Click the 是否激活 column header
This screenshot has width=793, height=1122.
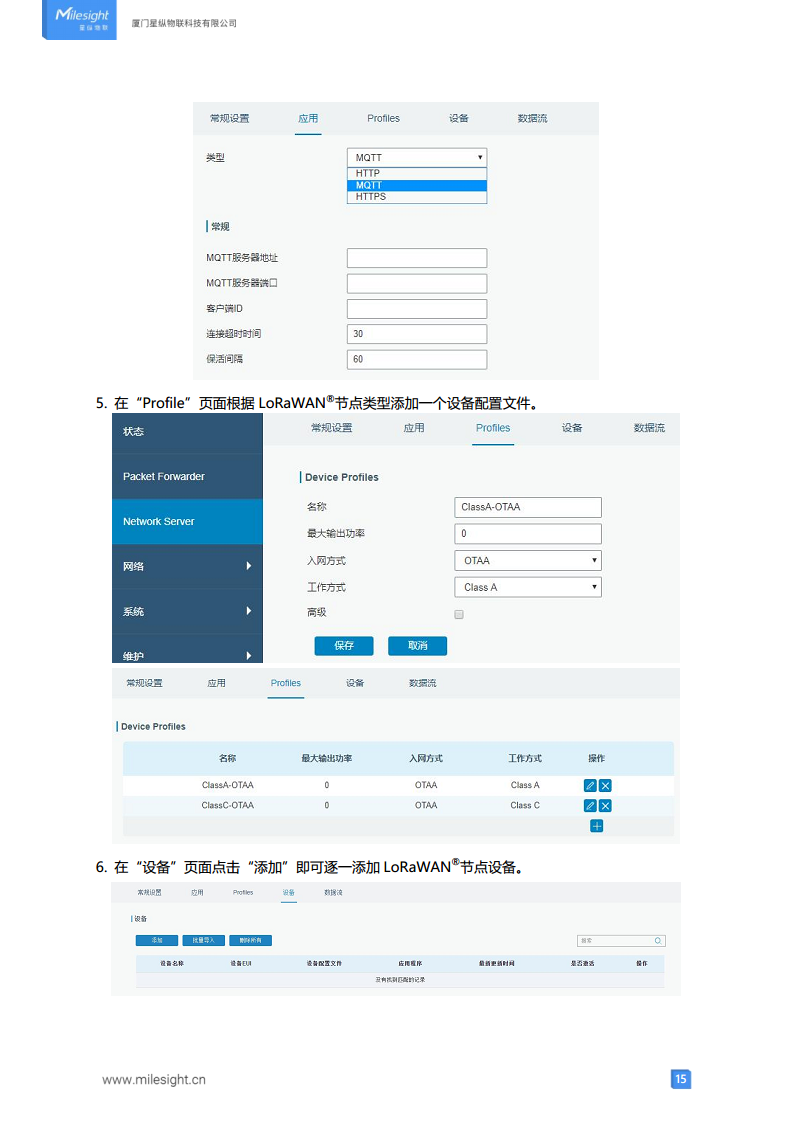[x=583, y=964]
